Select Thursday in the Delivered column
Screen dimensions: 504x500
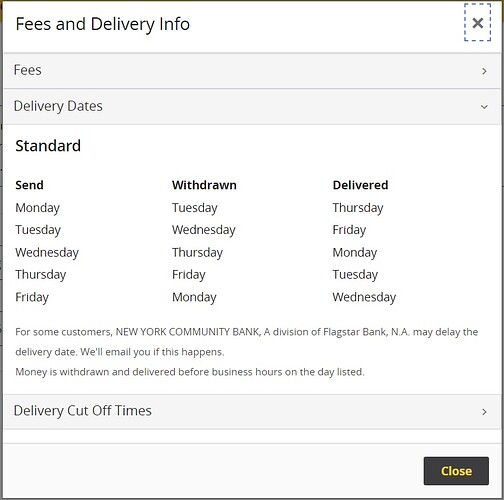point(358,208)
